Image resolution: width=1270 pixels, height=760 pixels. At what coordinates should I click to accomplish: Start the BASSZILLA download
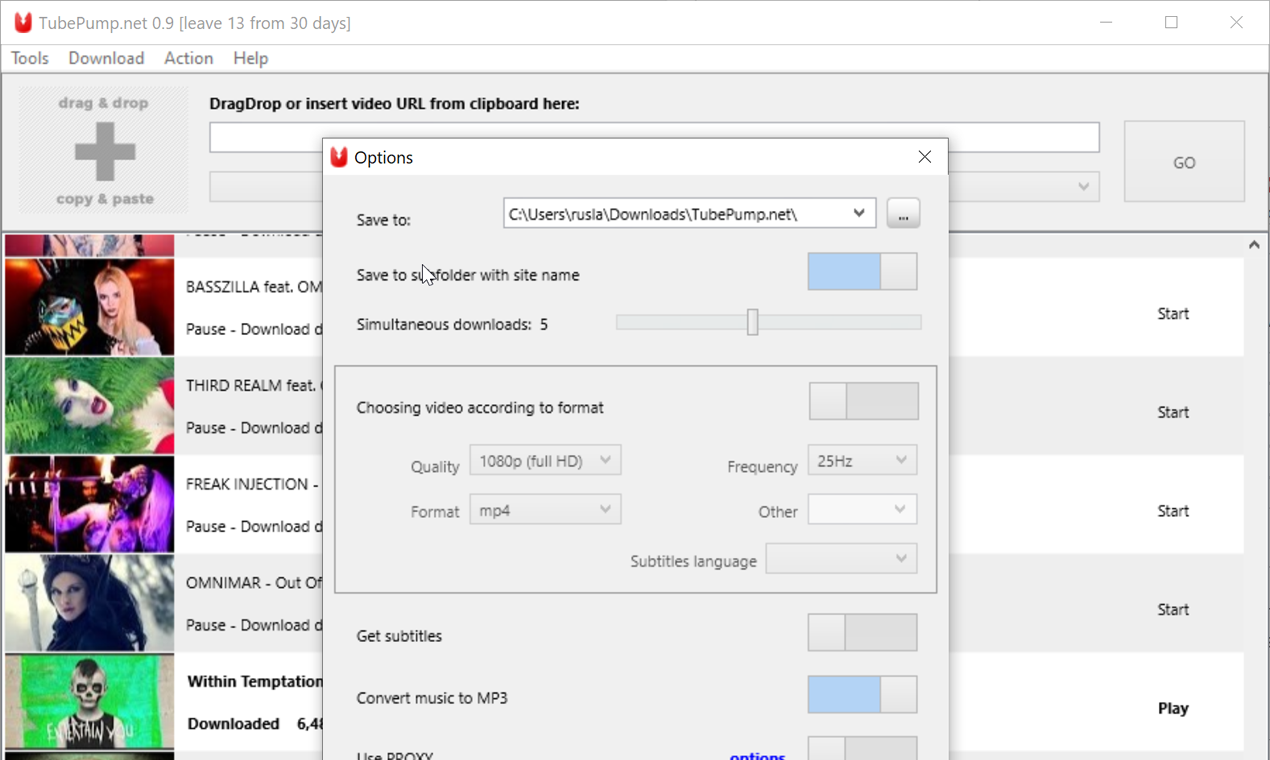(1173, 314)
